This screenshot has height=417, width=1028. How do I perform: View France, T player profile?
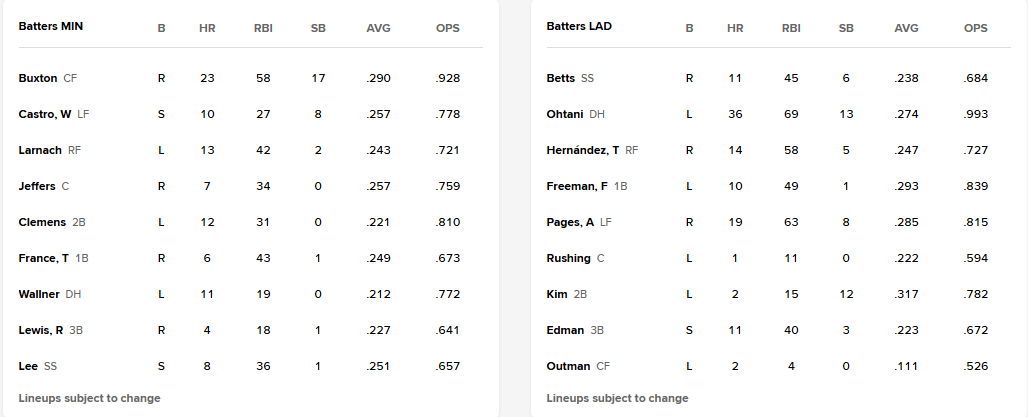tap(44, 258)
